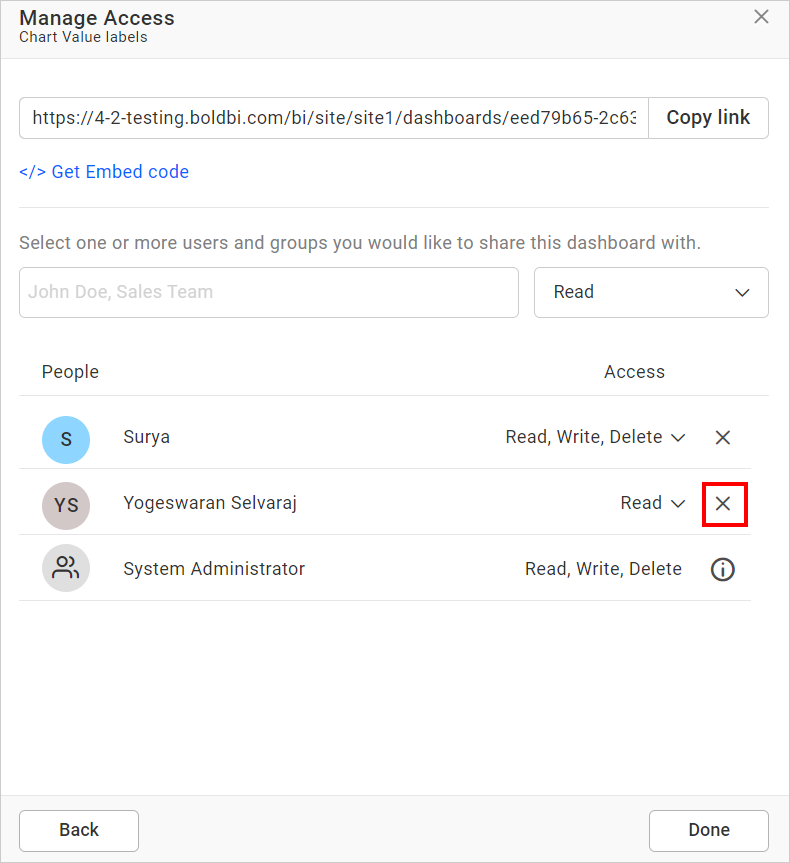Close the Manage Access dialog

coord(761,17)
